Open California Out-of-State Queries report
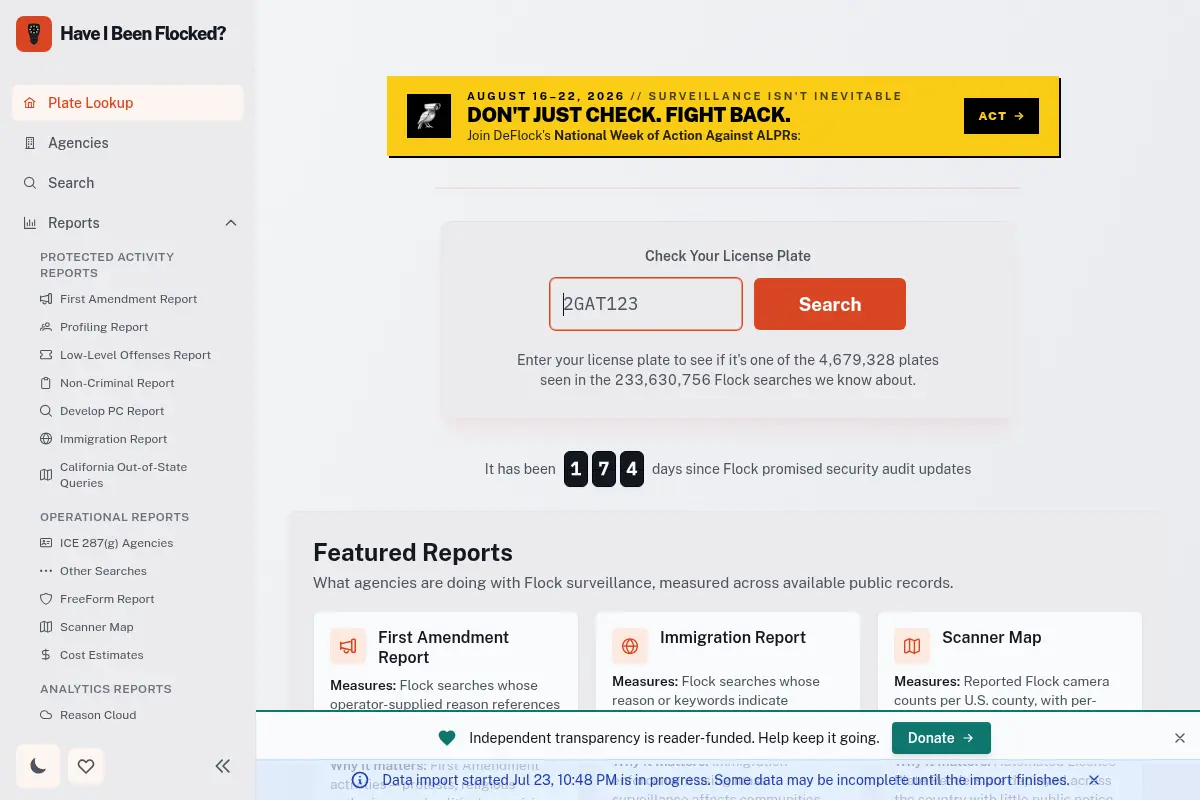The image size is (1200, 800). click(x=123, y=475)
